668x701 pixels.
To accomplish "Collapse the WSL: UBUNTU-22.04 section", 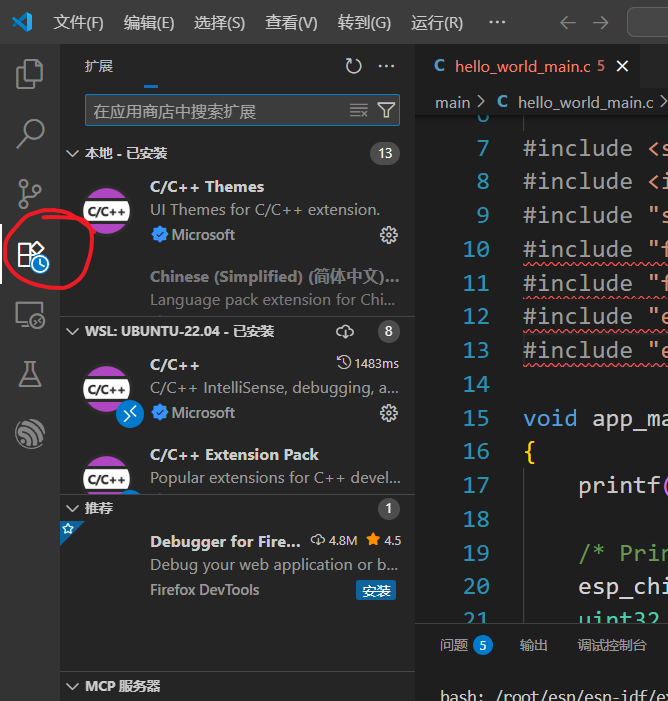I will tap(72, 331).
